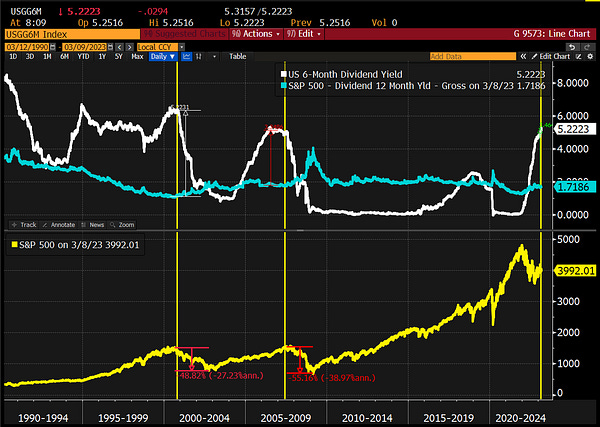The image size is (600, 427).
Task: Click the G 9573: Line Chart title
Action: [551, 34]
